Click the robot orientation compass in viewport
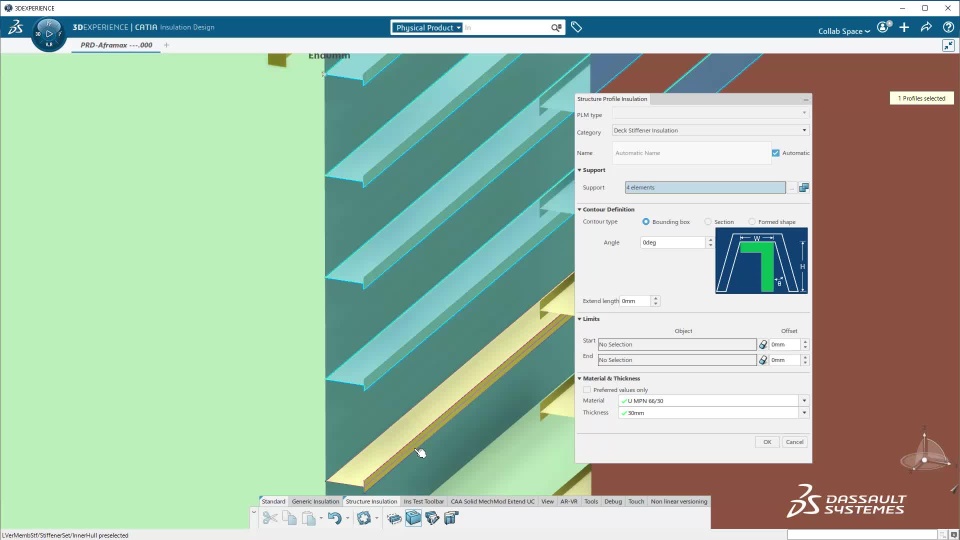Viewport: 960px width, 540px height. point(924,452)
